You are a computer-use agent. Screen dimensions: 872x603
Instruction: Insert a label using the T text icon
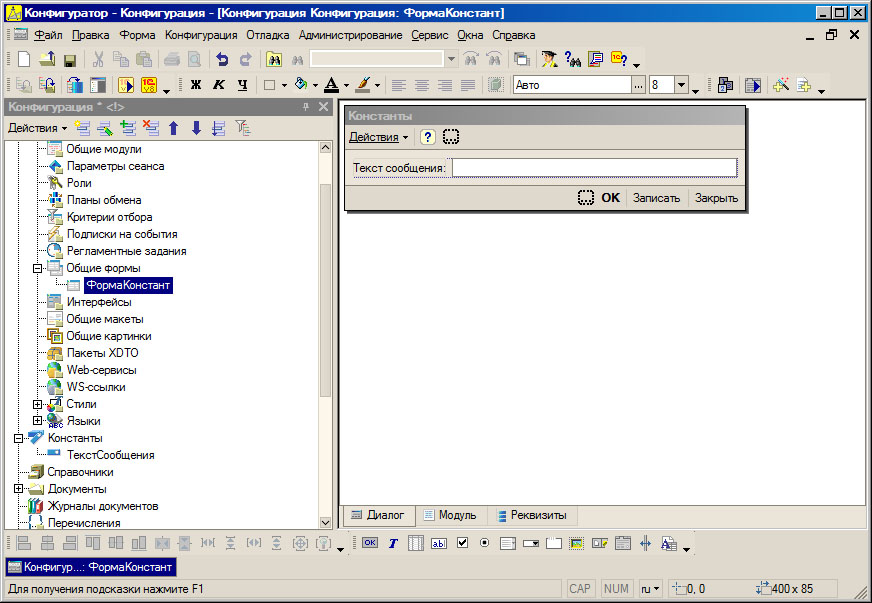393,543
